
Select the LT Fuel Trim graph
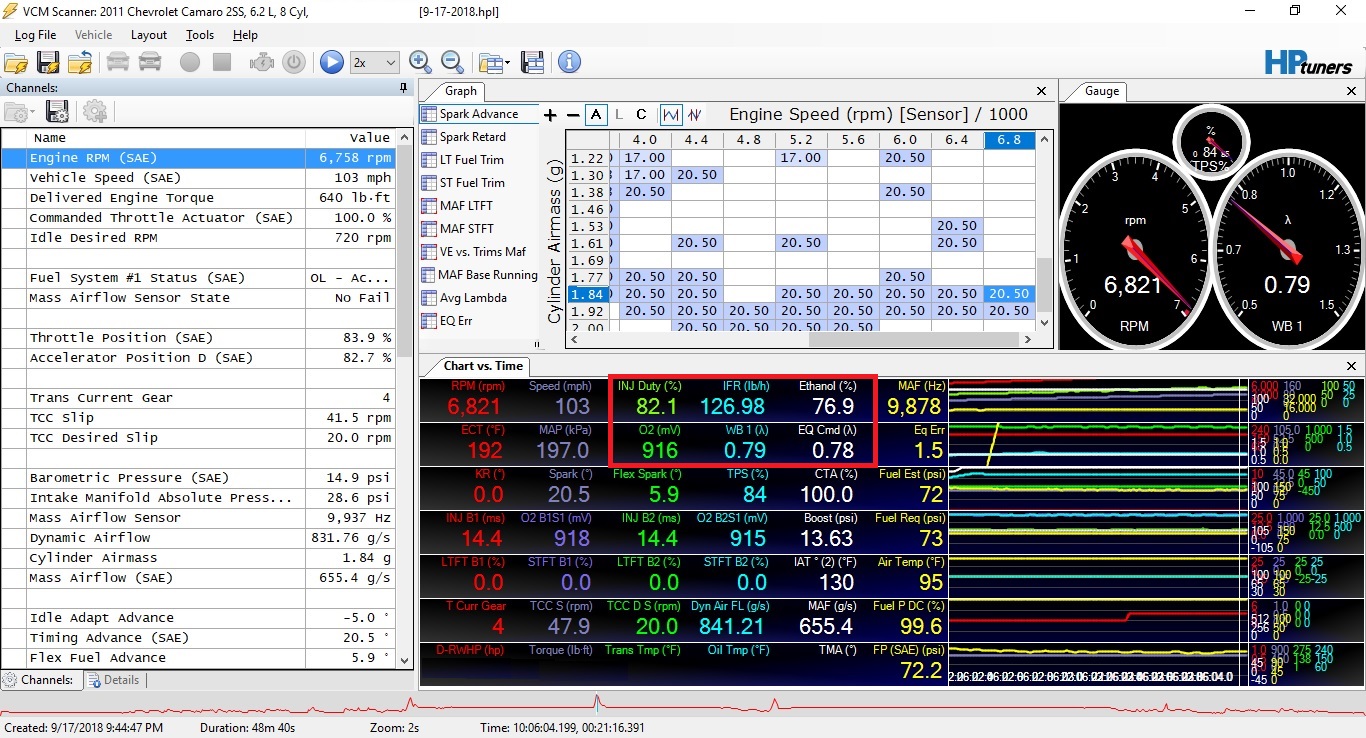tap(471, 160)
